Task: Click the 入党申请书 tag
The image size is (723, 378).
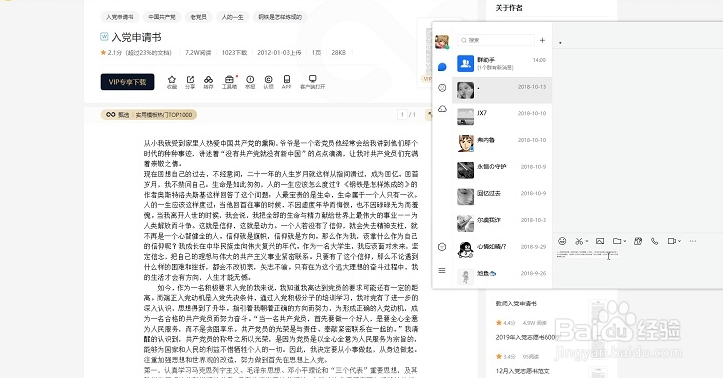Action: tap(119, 17)
